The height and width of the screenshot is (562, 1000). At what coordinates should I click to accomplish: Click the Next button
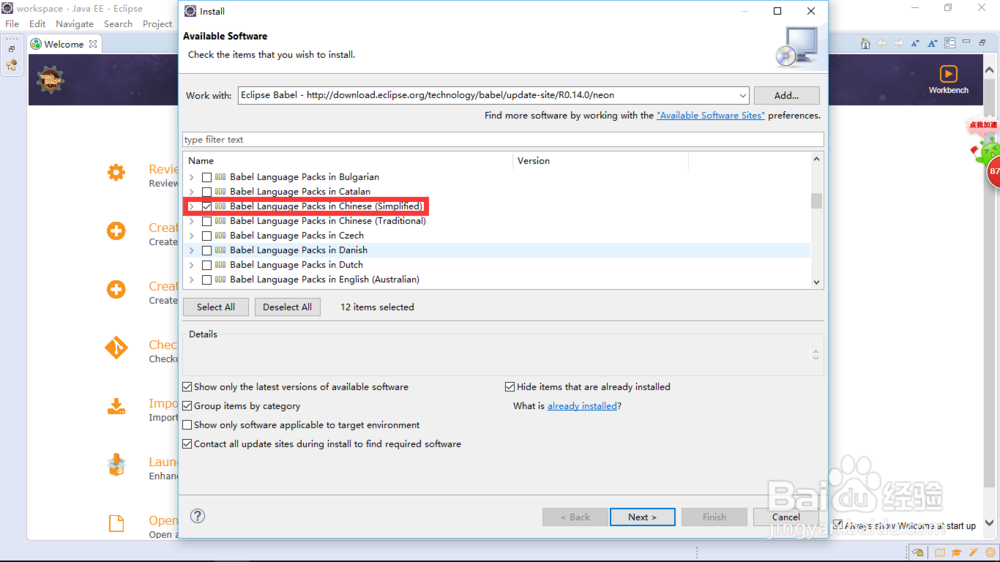(642, 517)
